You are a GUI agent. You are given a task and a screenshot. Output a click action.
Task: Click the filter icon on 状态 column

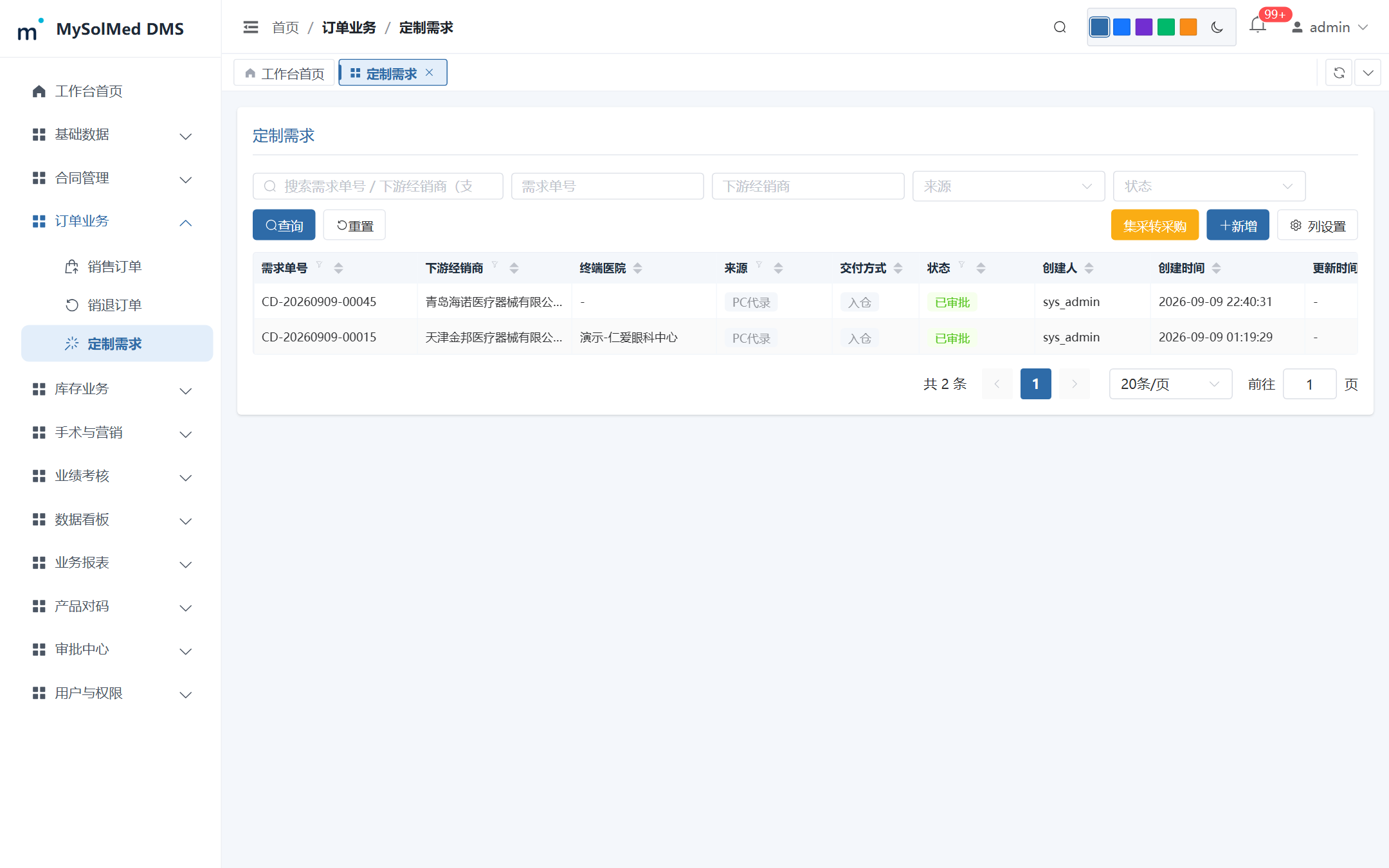(x=961, y=265)
